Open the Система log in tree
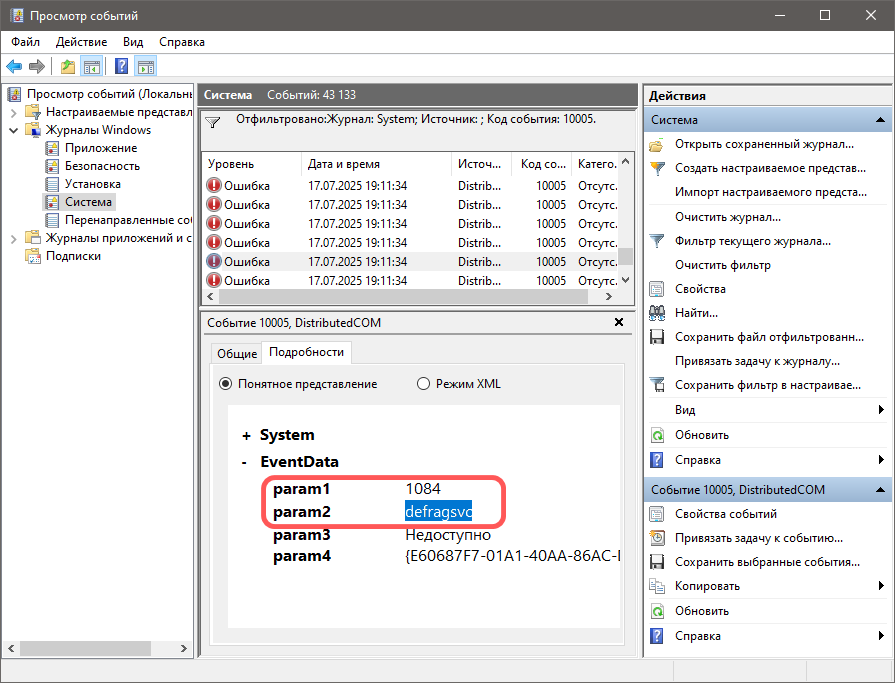895x683 pixels. click(x=89, y=202)
